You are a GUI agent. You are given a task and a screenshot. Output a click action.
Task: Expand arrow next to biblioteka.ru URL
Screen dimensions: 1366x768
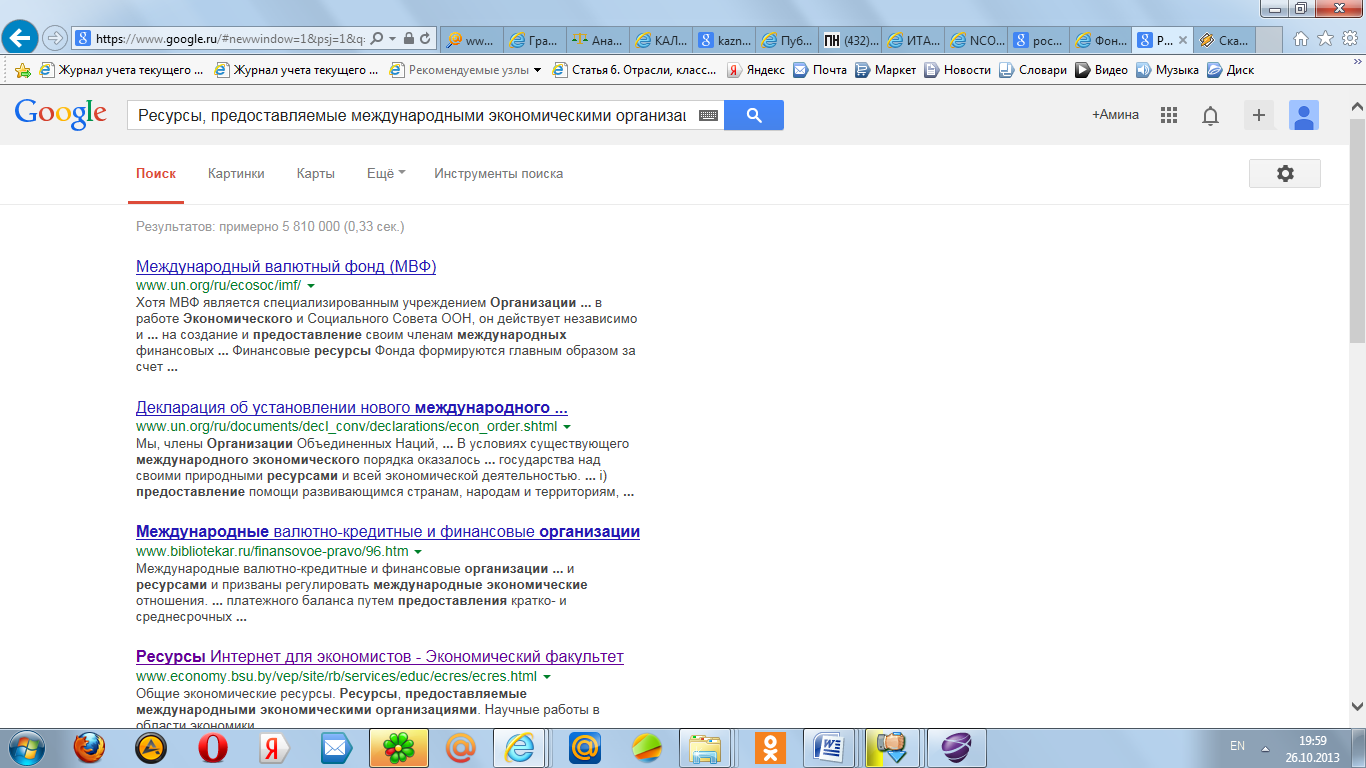click(418, 552)
